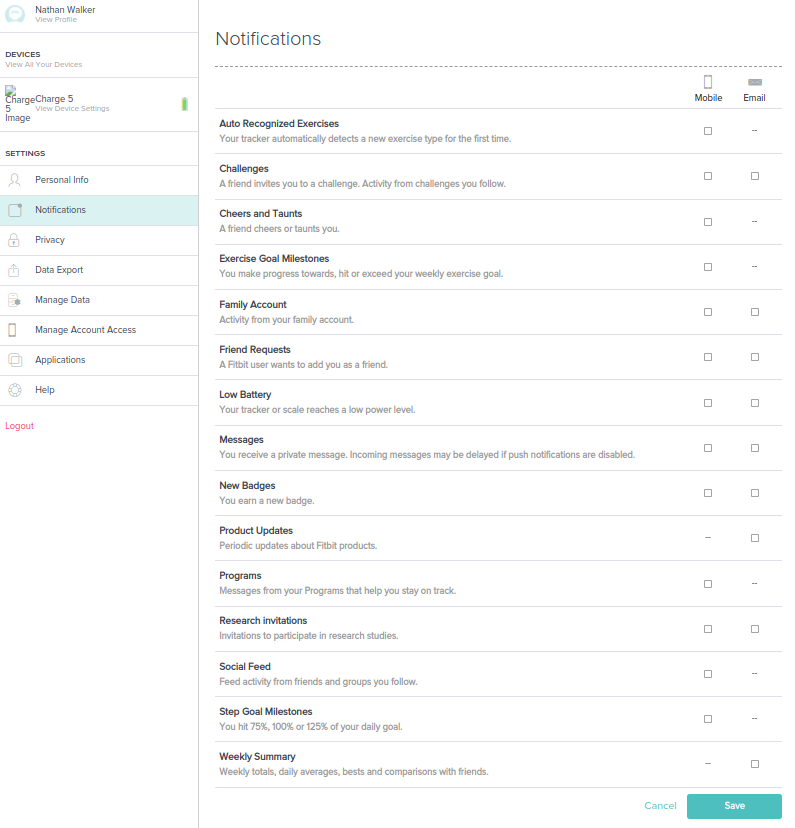Go to the Data Export section
The height and width of the screenshot is (828, 795).
[x=99, y=270]
